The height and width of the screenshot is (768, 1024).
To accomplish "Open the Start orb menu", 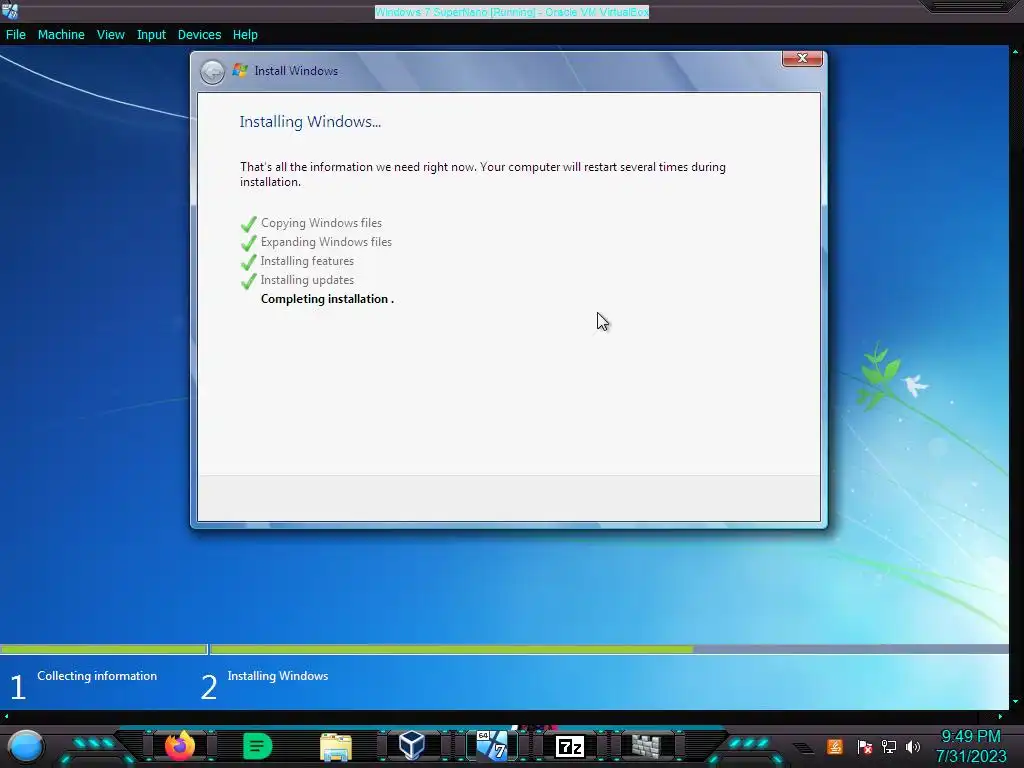I will 25,747.
